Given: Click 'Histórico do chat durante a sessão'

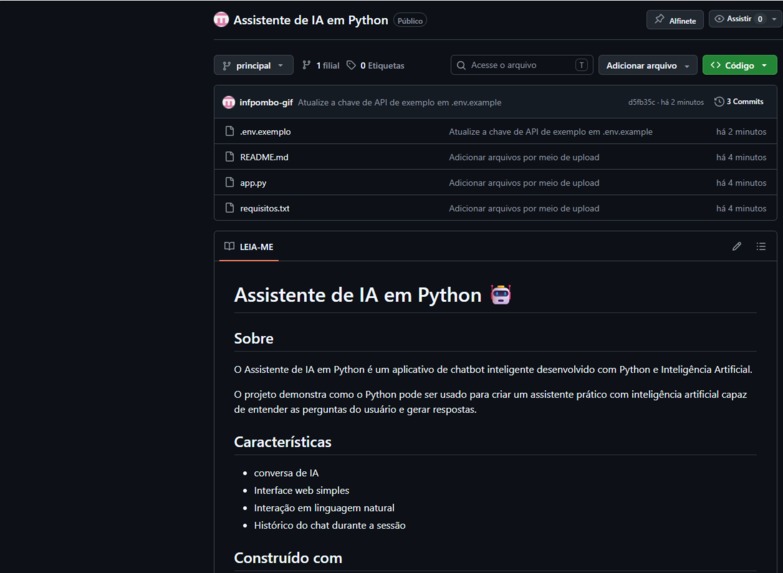Looking at the screenshot, I should click(330, 526).
